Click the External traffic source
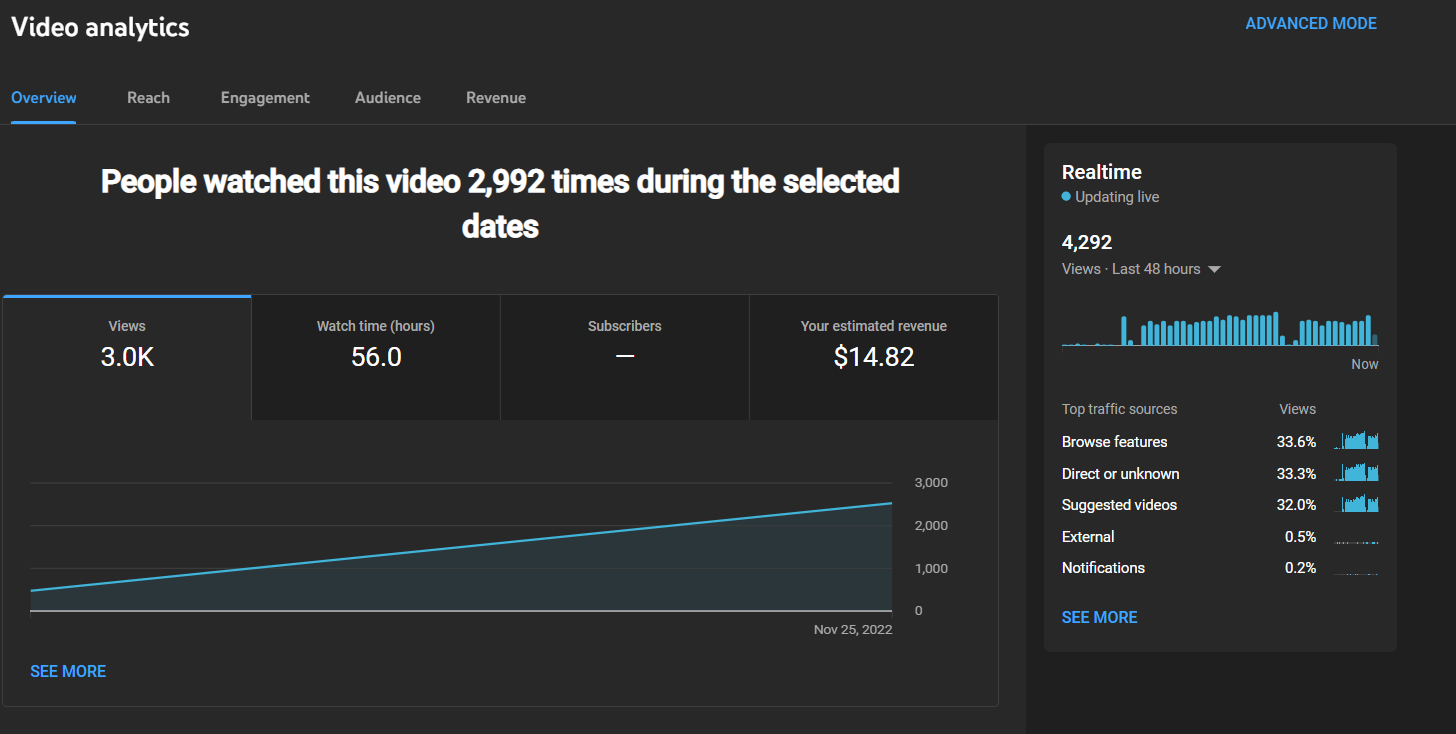 coord(1088,537)
